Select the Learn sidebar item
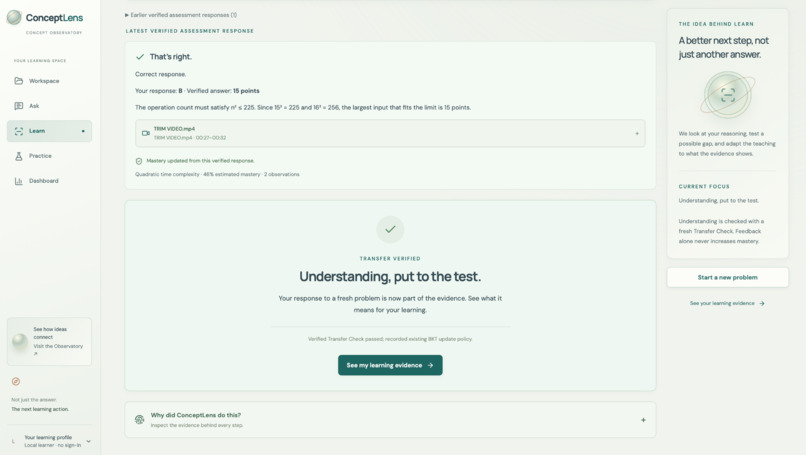The image size is (806, 455). tap(49, 131)
